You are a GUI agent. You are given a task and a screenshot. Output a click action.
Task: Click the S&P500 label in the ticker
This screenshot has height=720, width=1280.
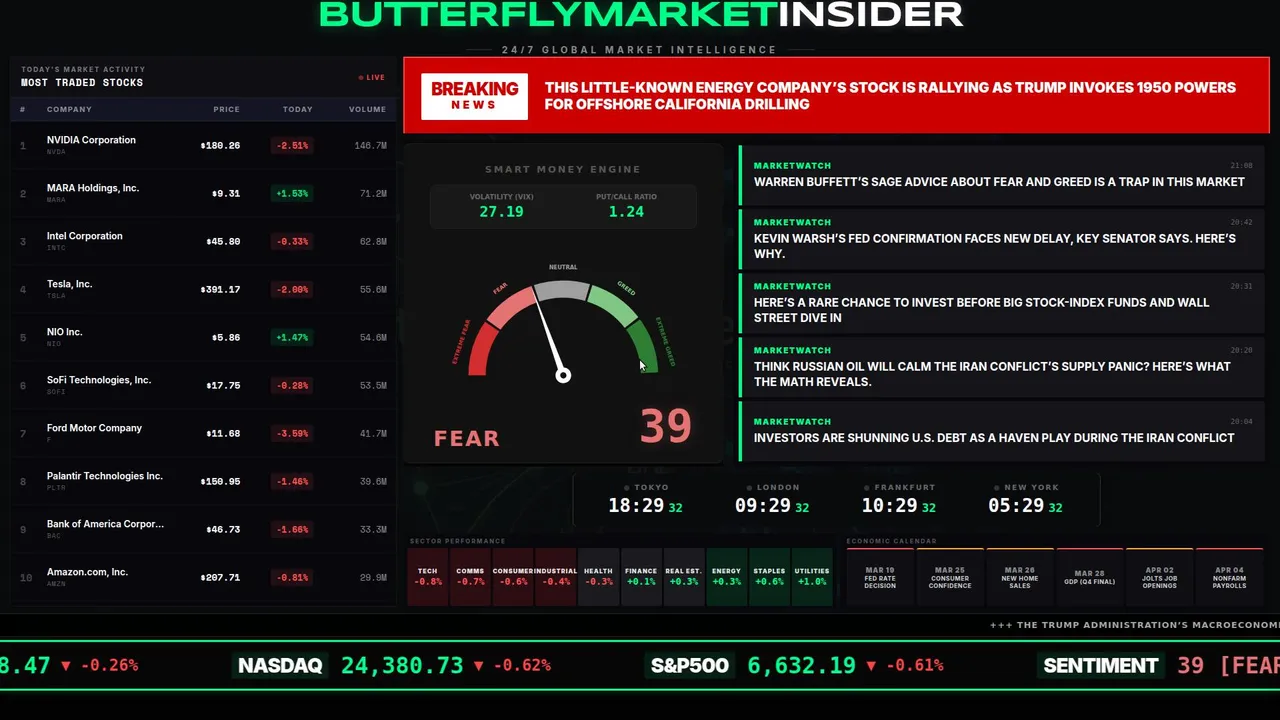(x=690, y=665)
